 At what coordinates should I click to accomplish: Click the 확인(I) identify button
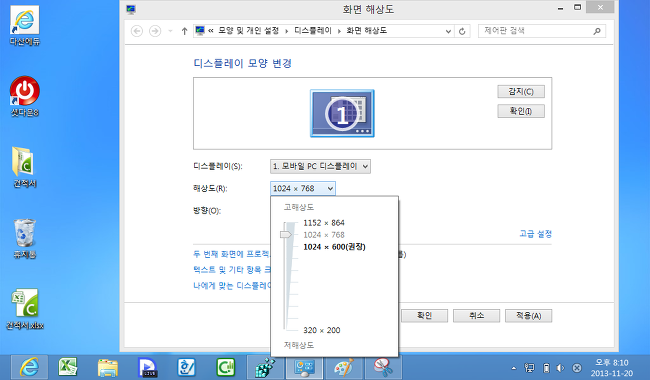(521, 111)
